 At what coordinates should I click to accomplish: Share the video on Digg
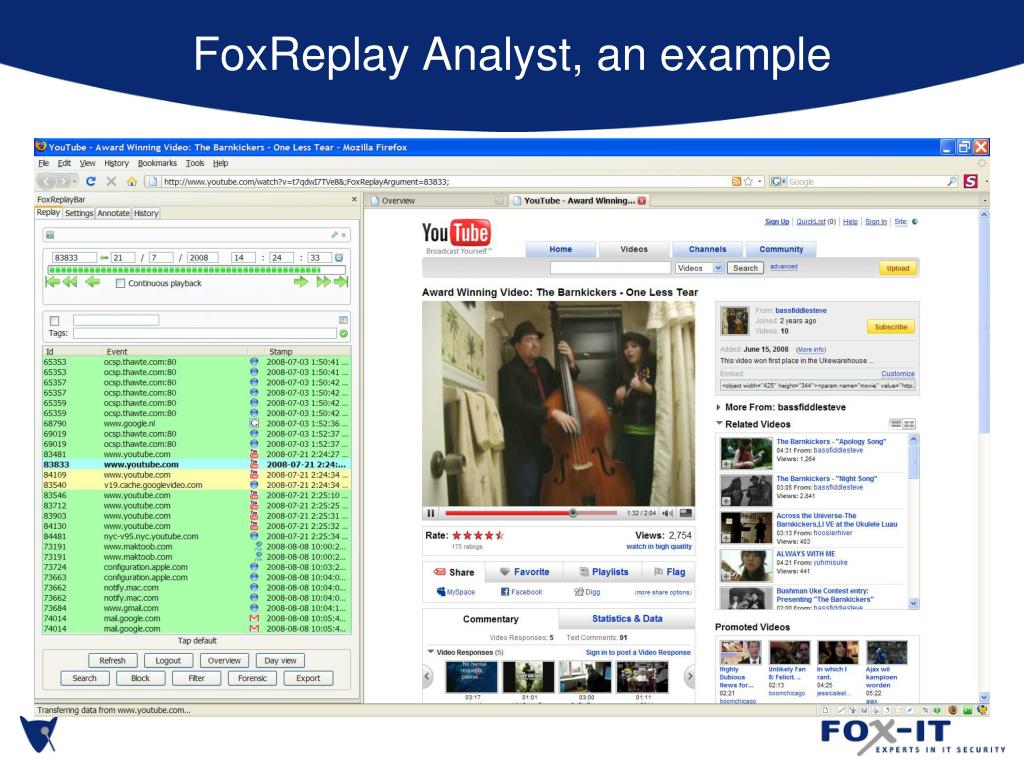pyautogui.click(x=587, y=592)
